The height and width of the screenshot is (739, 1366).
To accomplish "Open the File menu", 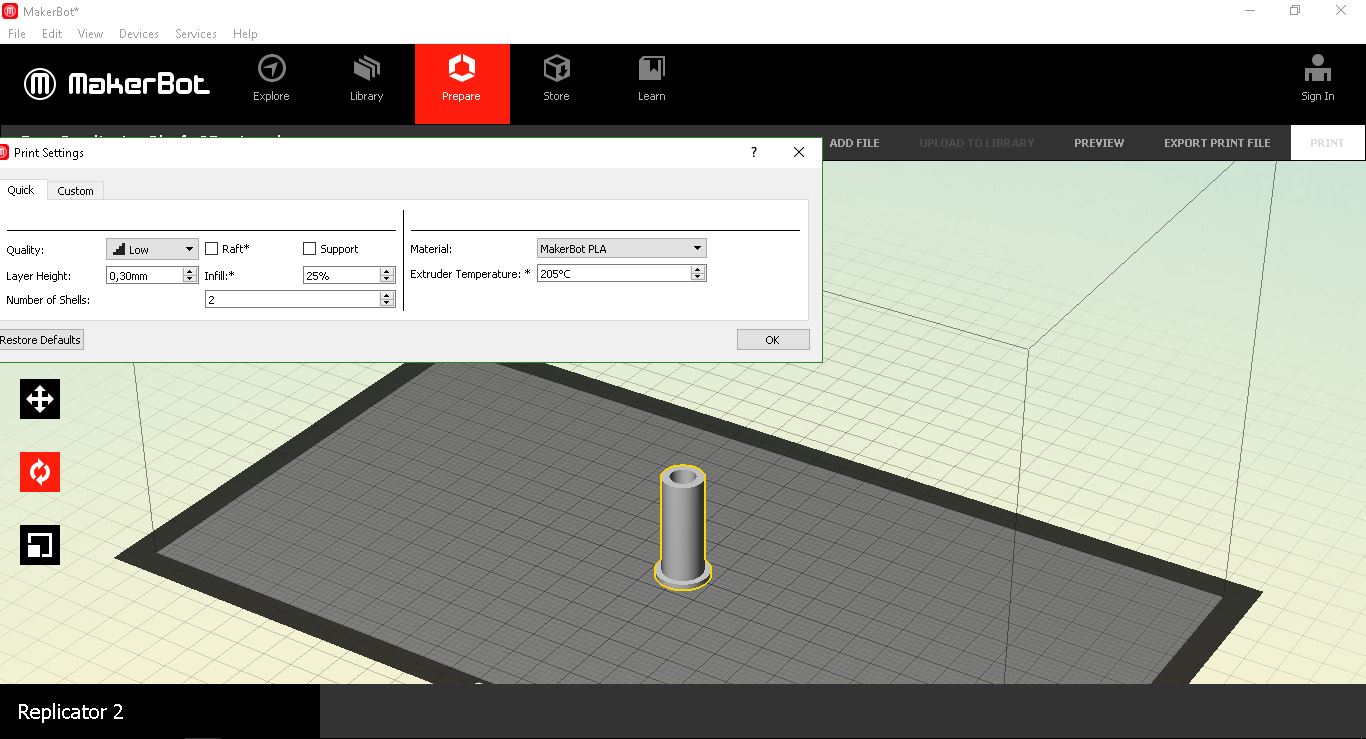I will [16, 33].
